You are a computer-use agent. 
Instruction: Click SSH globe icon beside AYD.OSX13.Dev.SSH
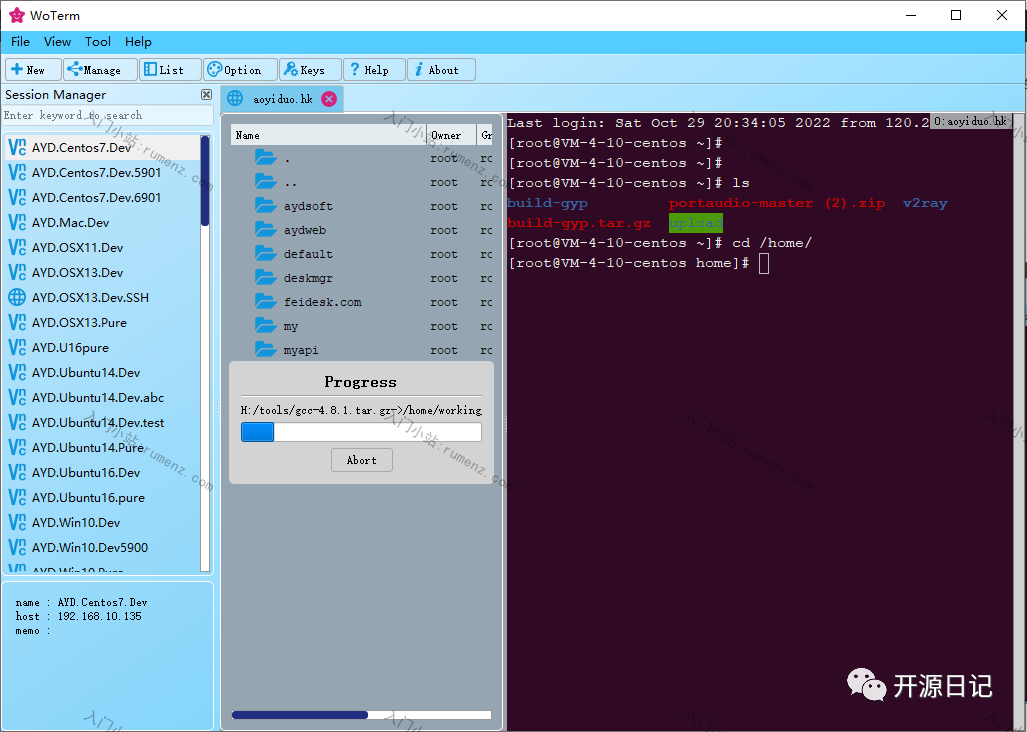click(17, 297)
